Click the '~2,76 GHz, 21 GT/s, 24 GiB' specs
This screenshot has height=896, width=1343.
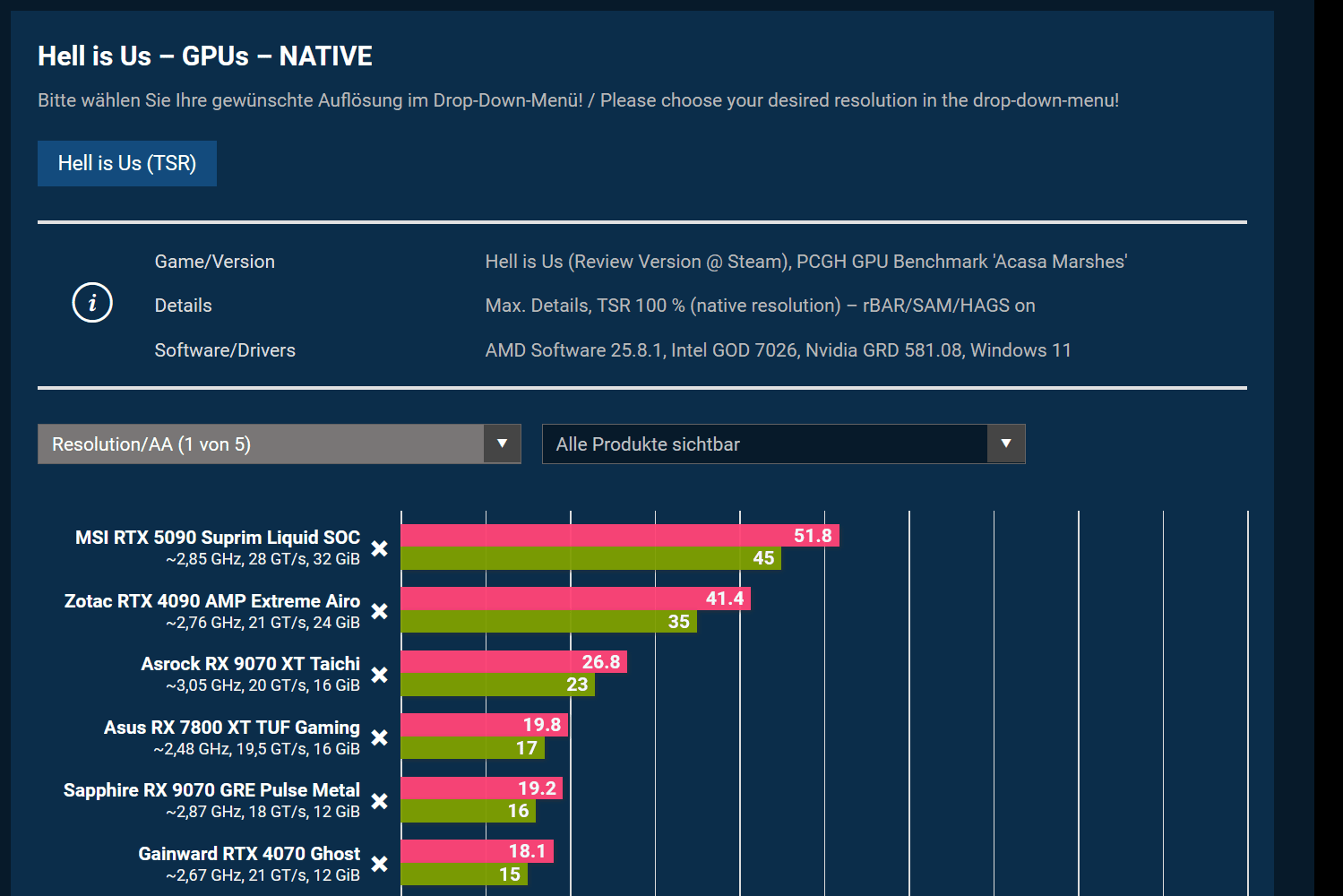(263, 623)
